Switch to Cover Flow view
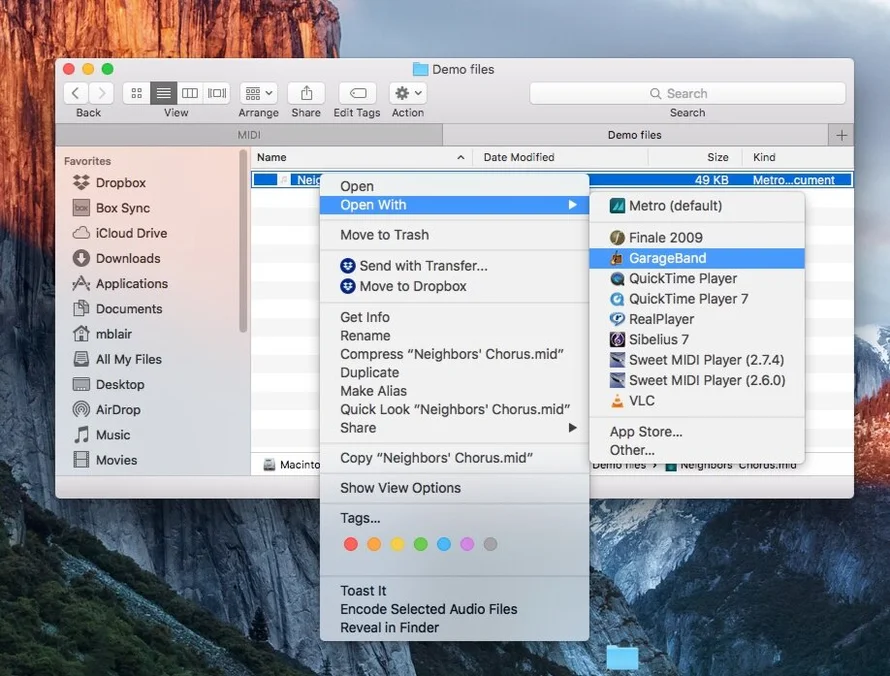Screen dimensions: 890x676 pos(217,93)
